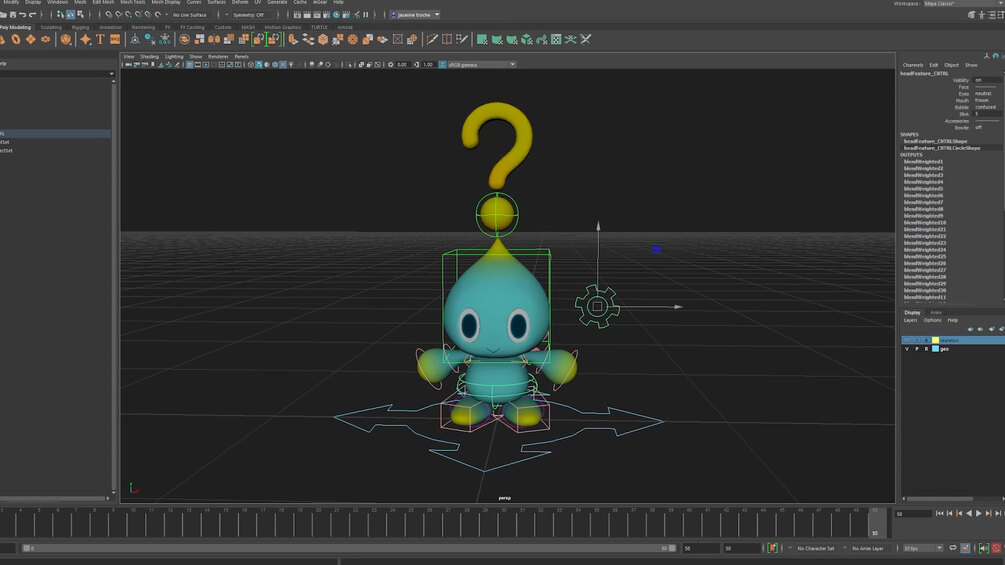Screen dimensions: 1005x565
Task: Click the current frame field showing 50
Action: (x=913, y=514)
